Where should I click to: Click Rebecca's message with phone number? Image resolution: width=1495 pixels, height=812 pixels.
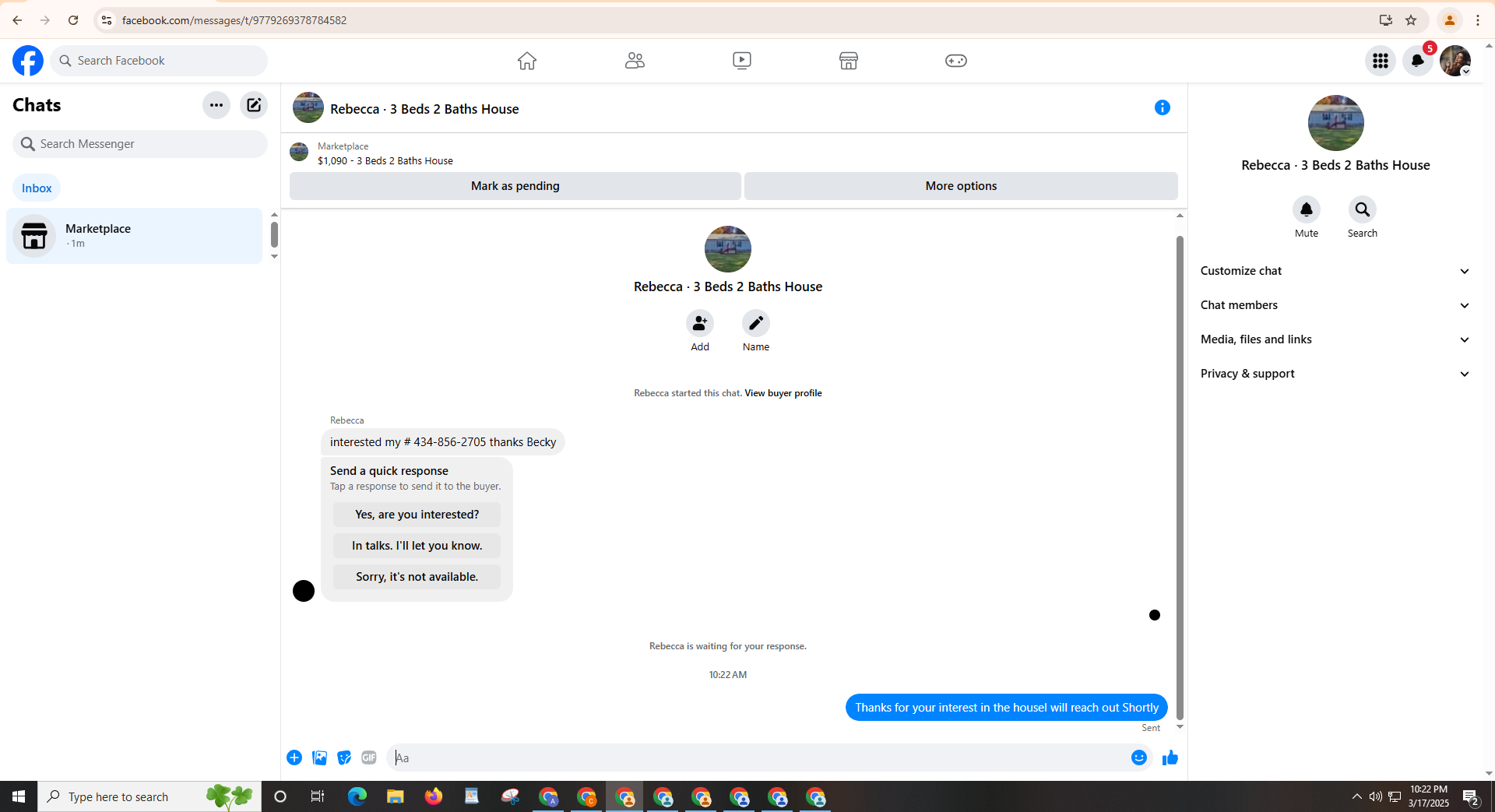[443, 442]
